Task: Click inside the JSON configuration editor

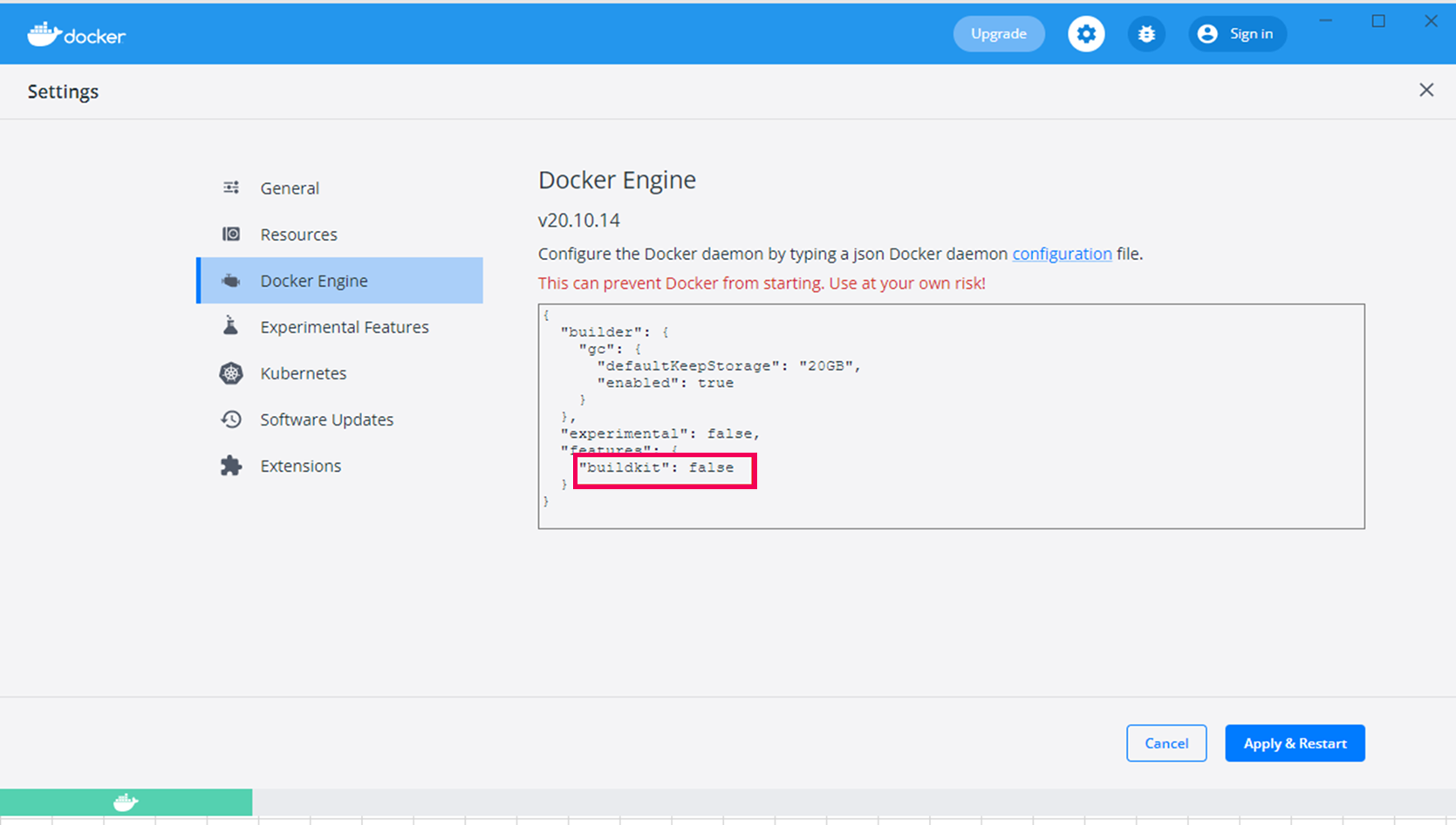Action: tap(951, 416)
